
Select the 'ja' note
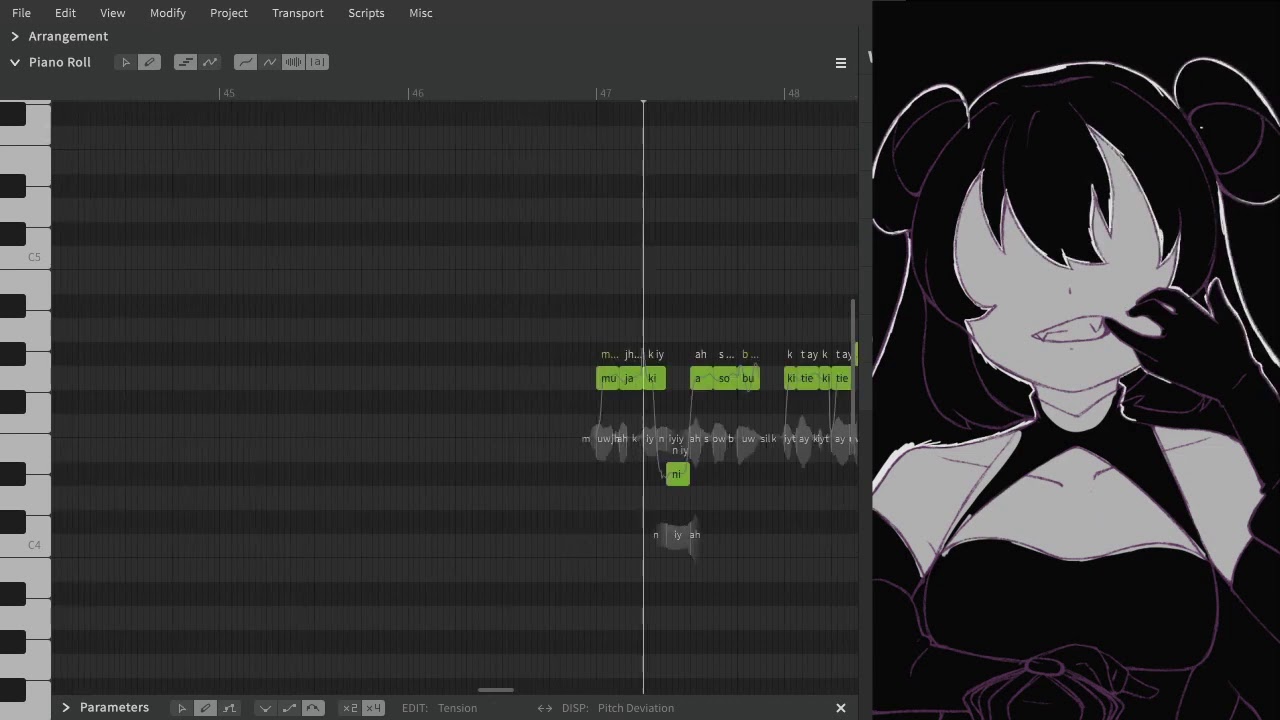coord(631,378)
